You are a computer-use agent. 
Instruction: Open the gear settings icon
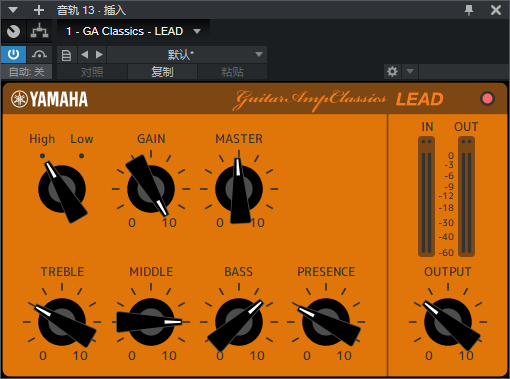click(x=392, y=71)
